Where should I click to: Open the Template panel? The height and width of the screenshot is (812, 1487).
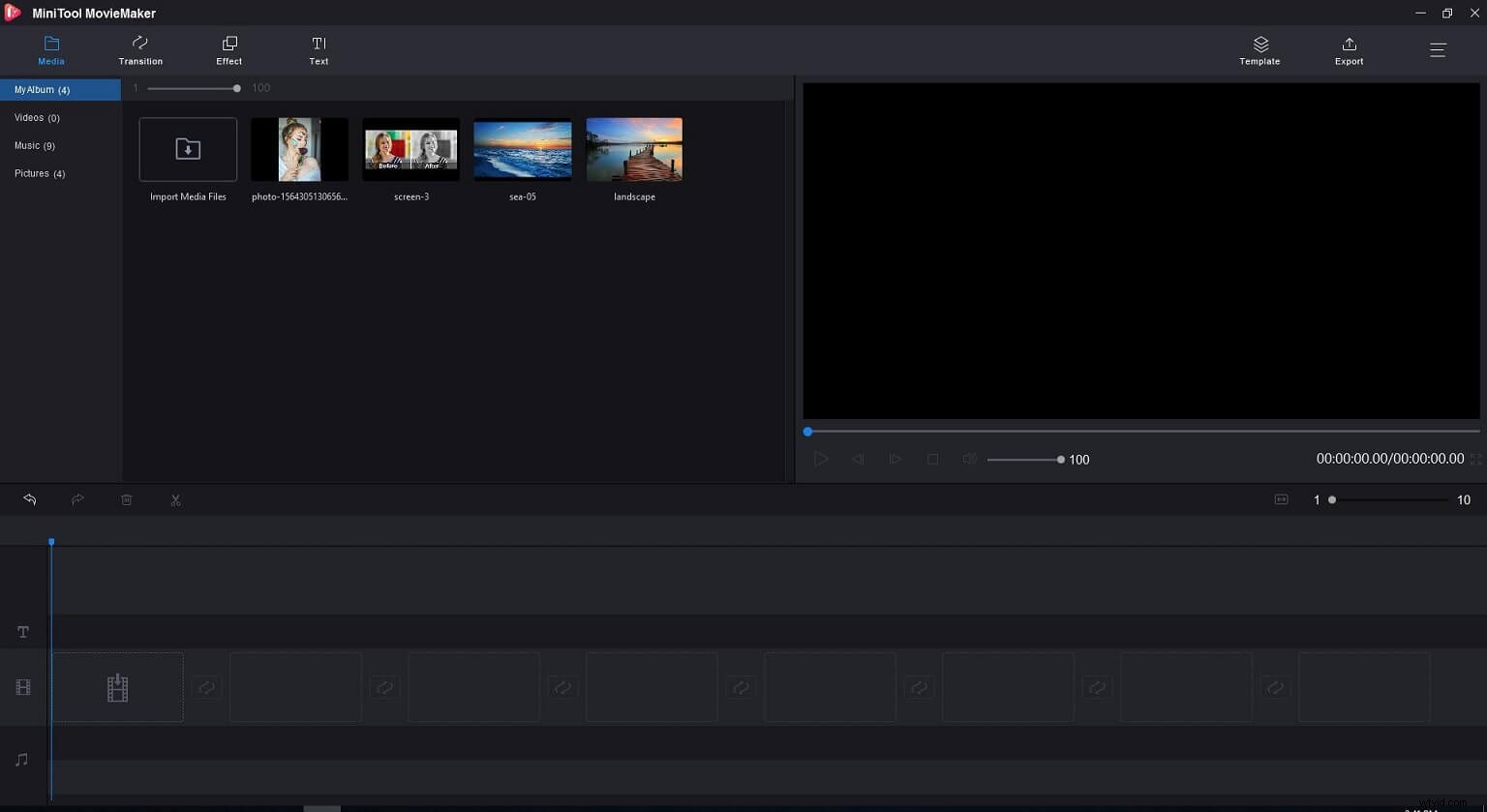click(1259, 49)
